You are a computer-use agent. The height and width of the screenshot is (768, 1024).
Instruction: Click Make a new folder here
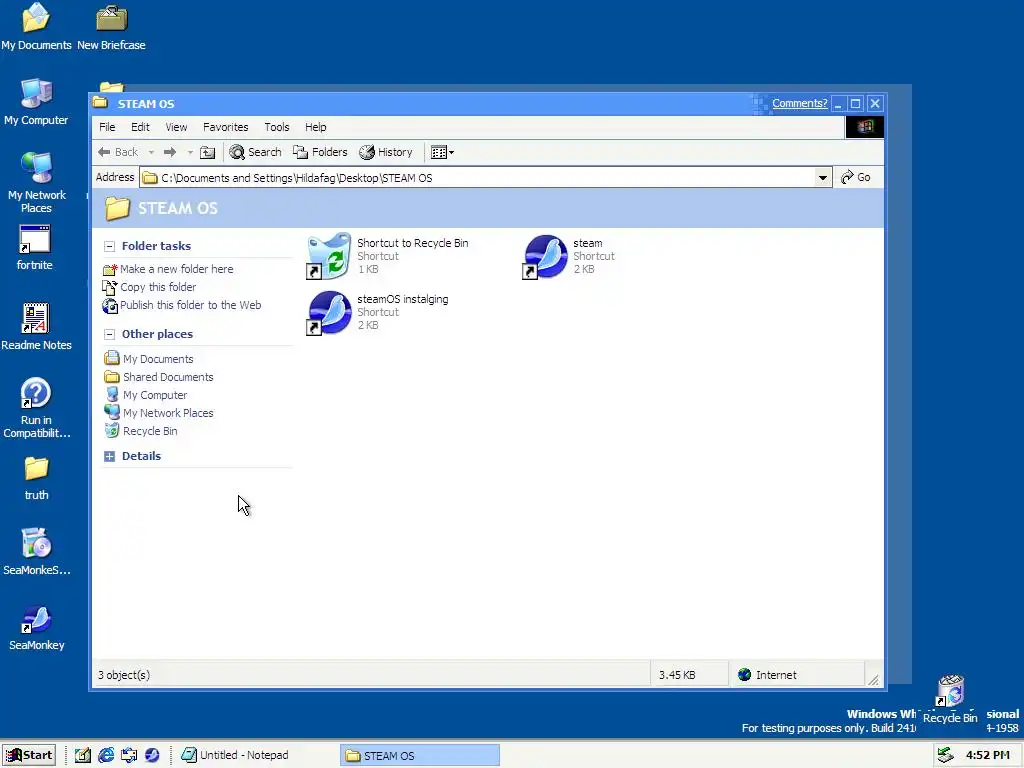click(168, 269)
